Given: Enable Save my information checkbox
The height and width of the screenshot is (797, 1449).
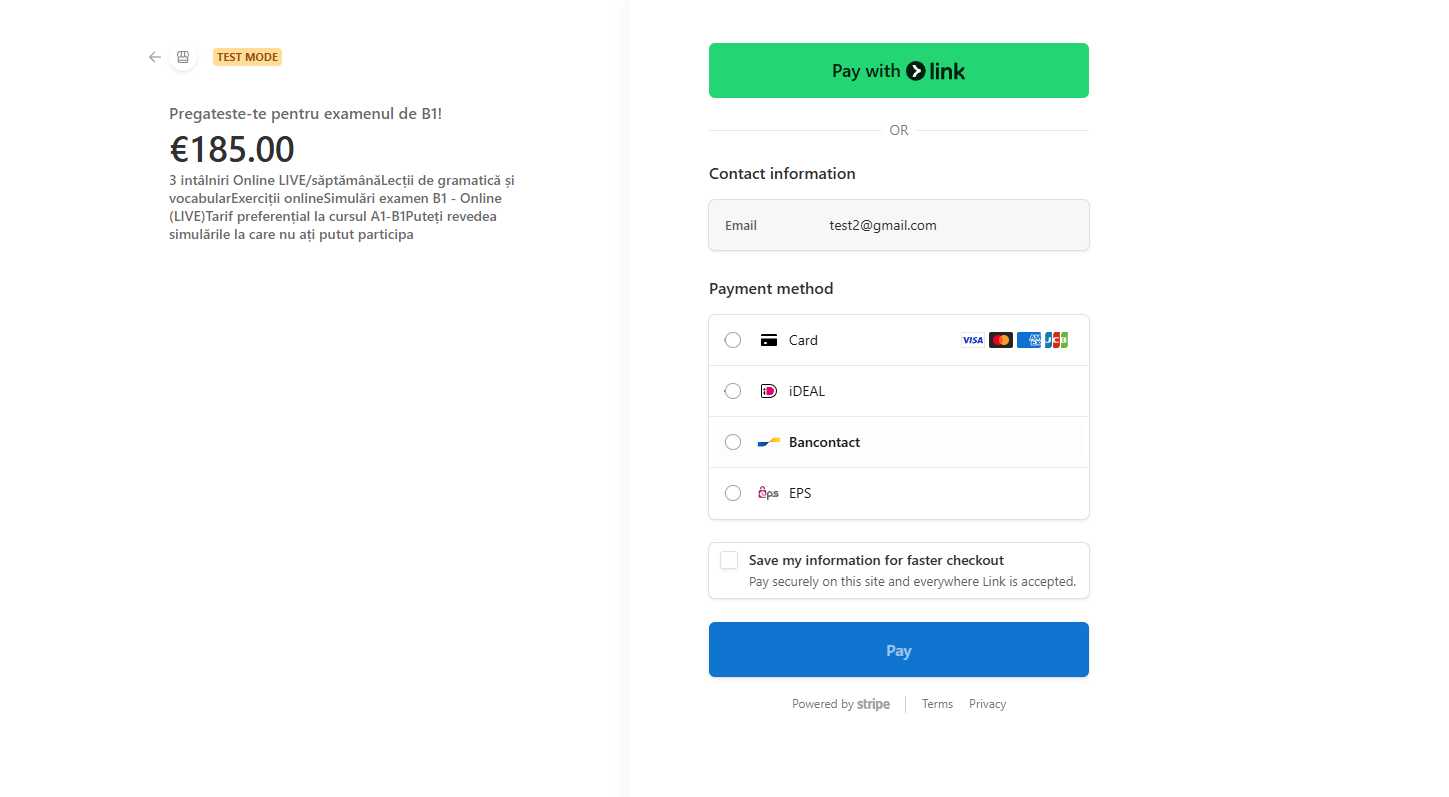Looking at the screenshot, I should 729,560.
